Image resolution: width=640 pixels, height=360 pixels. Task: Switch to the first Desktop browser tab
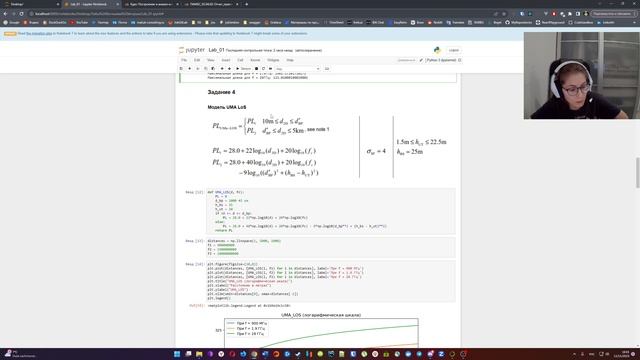coord(31,4)
